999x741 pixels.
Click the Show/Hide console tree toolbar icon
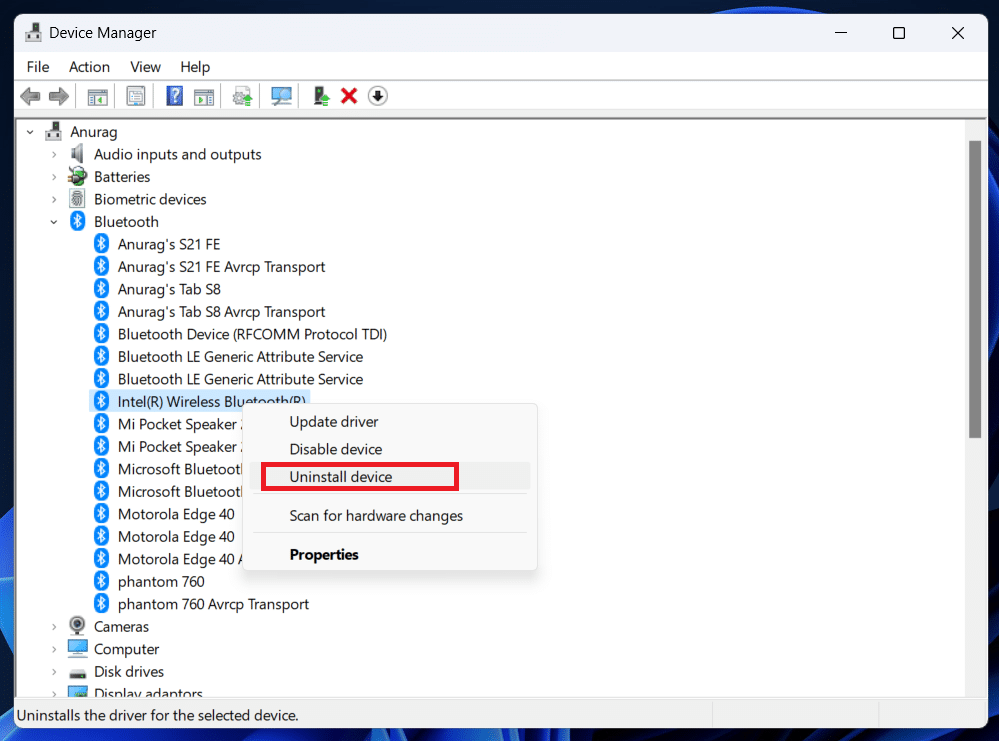coord(97,95)
